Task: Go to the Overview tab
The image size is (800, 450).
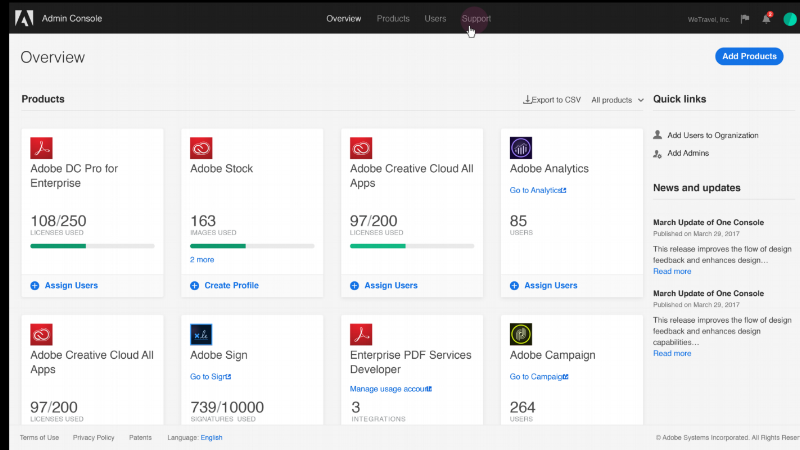Action: (343, 18)
